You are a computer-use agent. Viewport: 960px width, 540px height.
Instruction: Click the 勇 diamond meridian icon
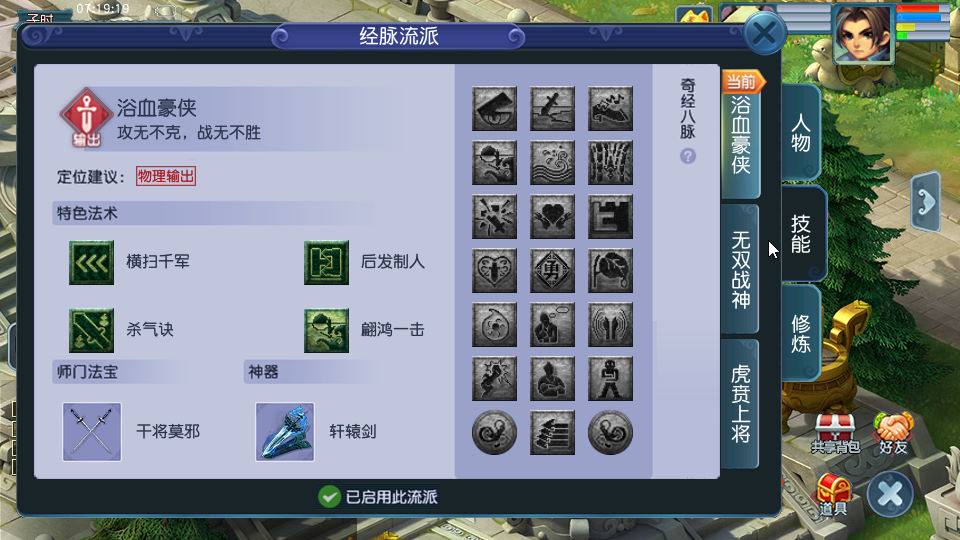(x=552, y=271)
